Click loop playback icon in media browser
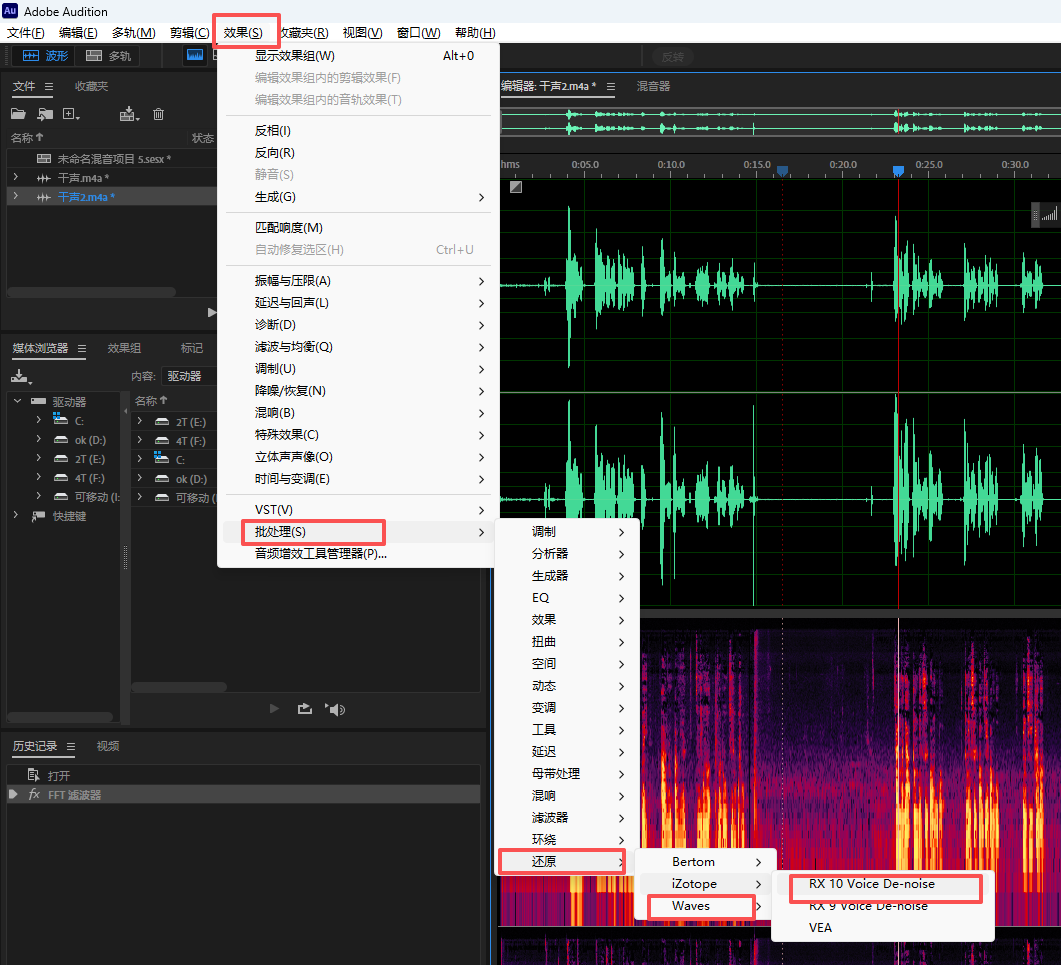The height and width of the screenshot is (965, 1061). (305, 709)
